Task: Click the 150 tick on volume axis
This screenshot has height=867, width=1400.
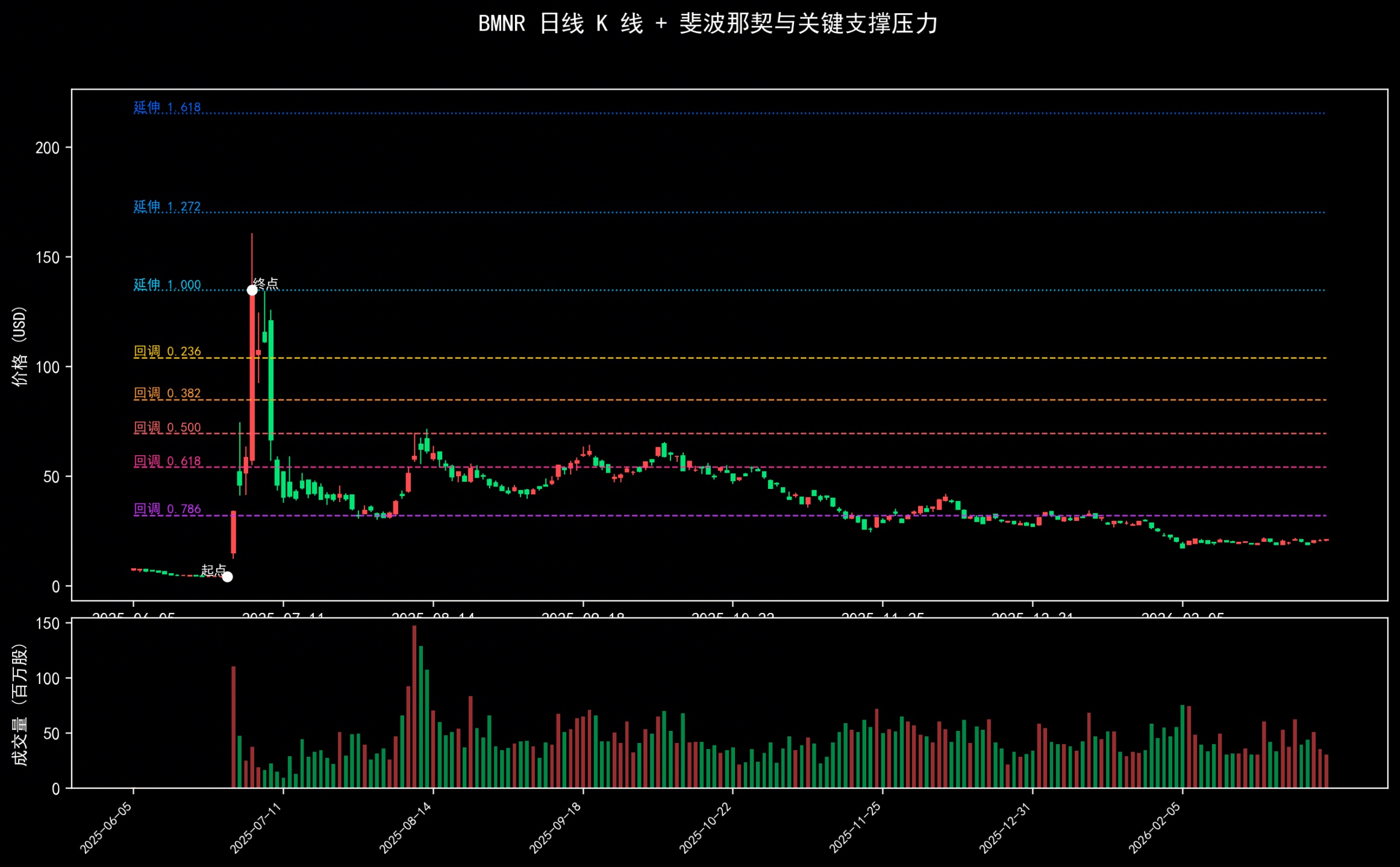Action: 48,624
